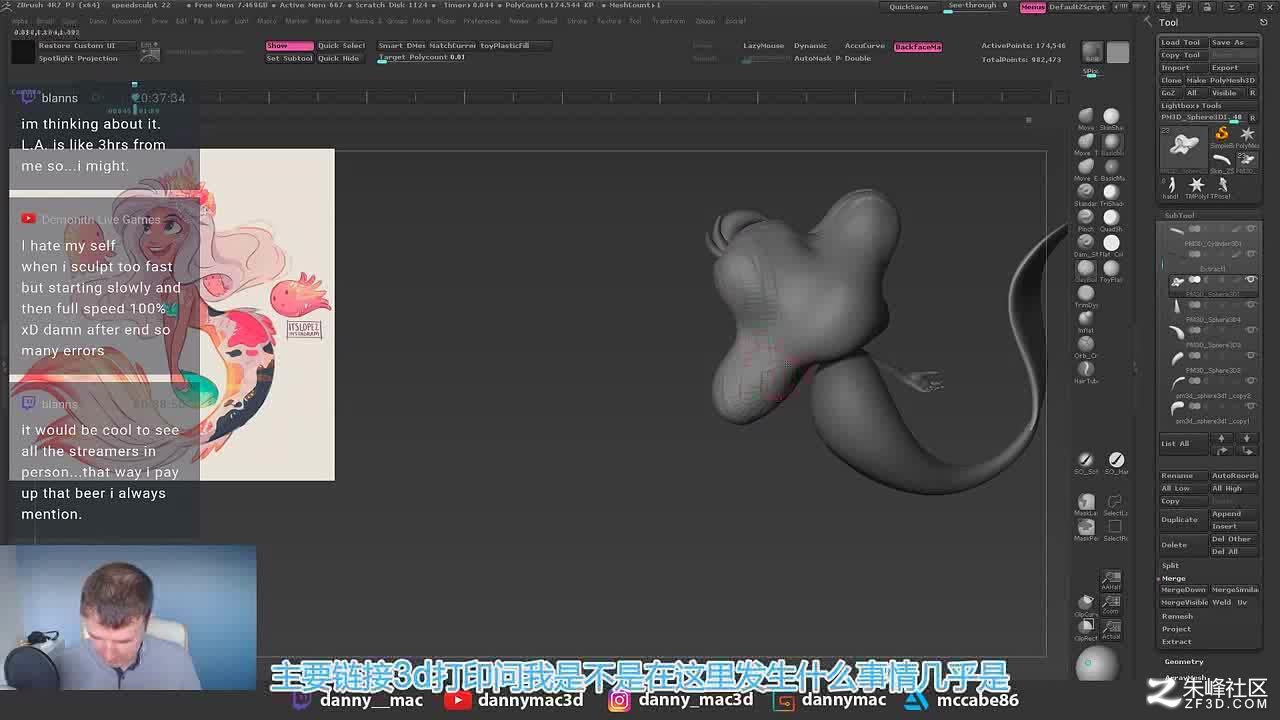Choose the ToyPlastic material
Image resolution: width=1280 pixels, height=720 pixels.
pos(1111,270)
